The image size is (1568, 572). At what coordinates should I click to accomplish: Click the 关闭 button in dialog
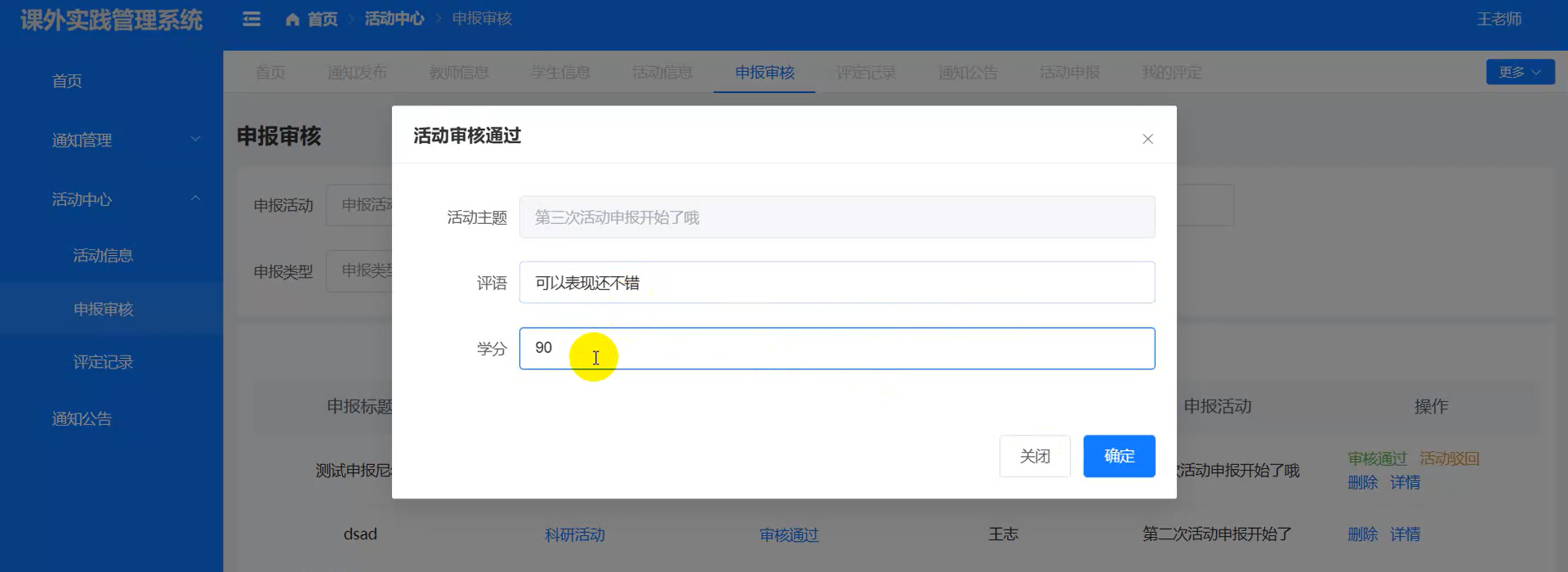click(1034, 456)
